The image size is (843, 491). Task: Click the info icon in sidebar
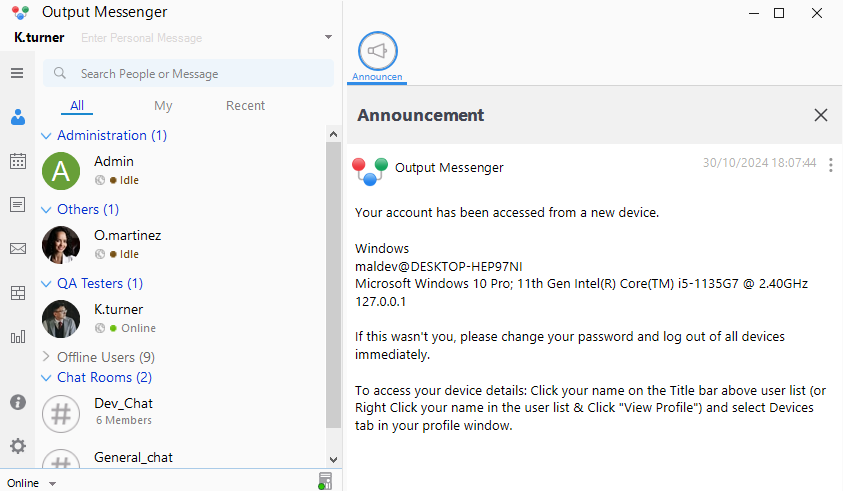(18, 402)
